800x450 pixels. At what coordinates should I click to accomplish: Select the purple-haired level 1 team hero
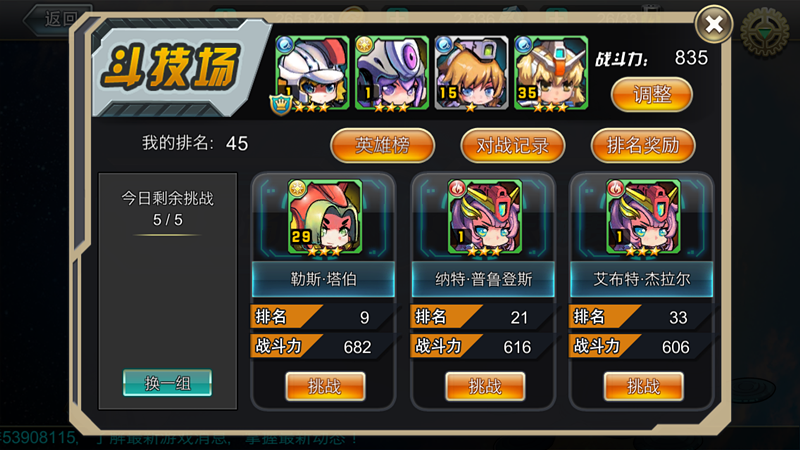coord(392,72)
